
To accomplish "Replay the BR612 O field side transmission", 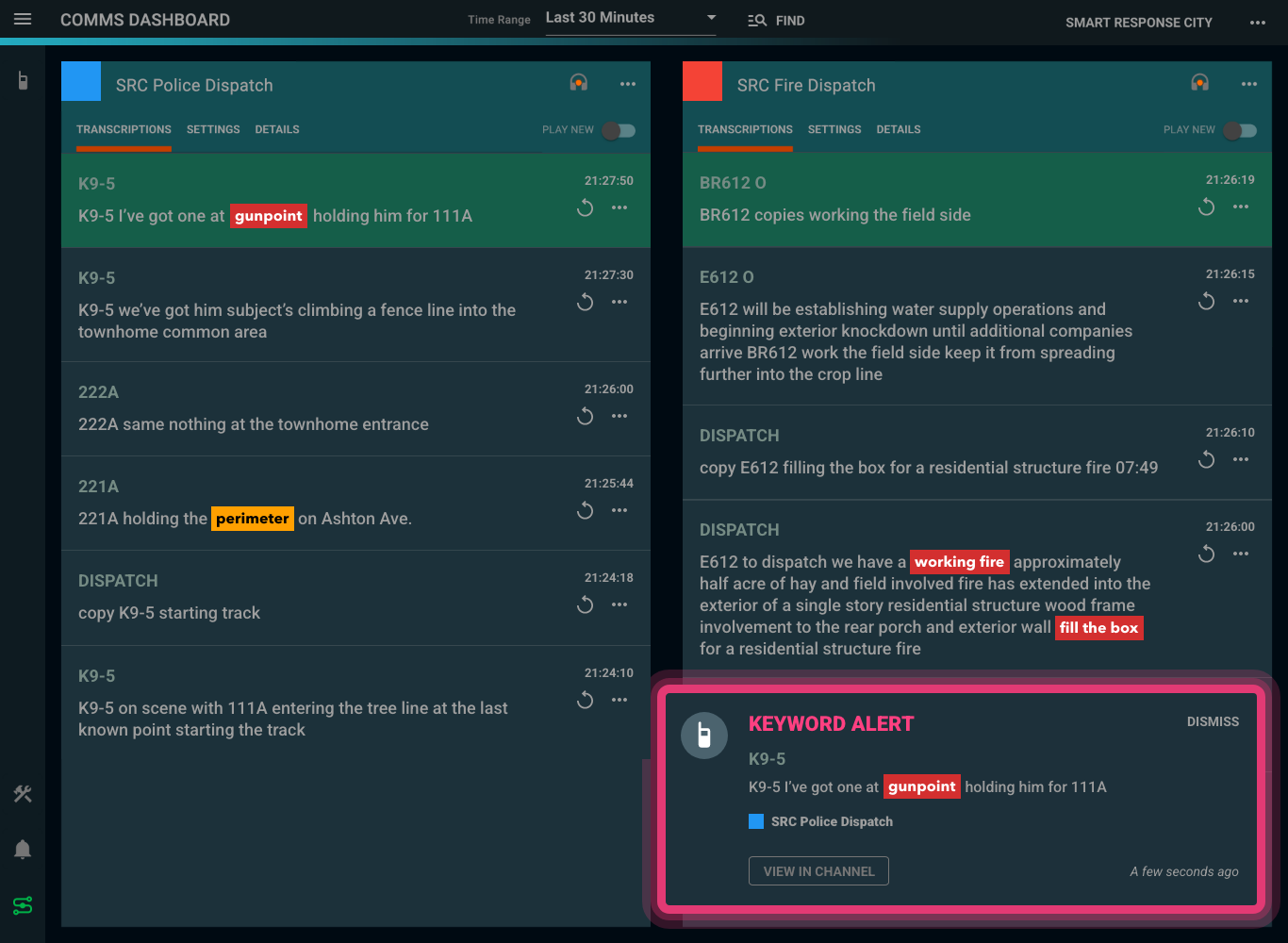I will [1207, 207].
